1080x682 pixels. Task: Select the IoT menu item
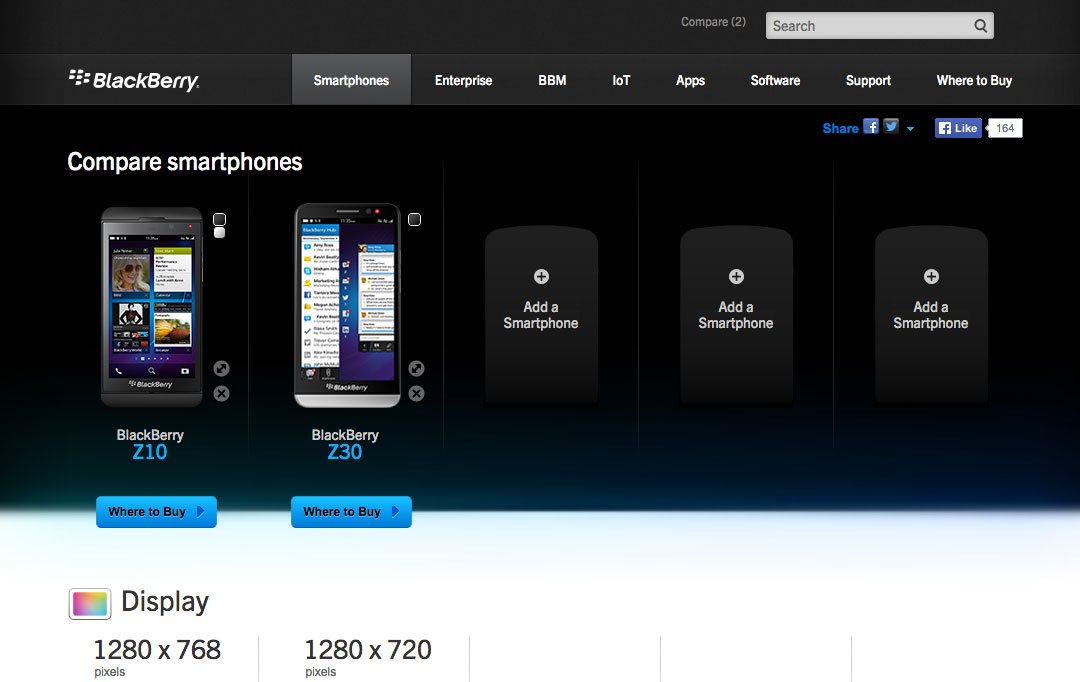[621, 80]
